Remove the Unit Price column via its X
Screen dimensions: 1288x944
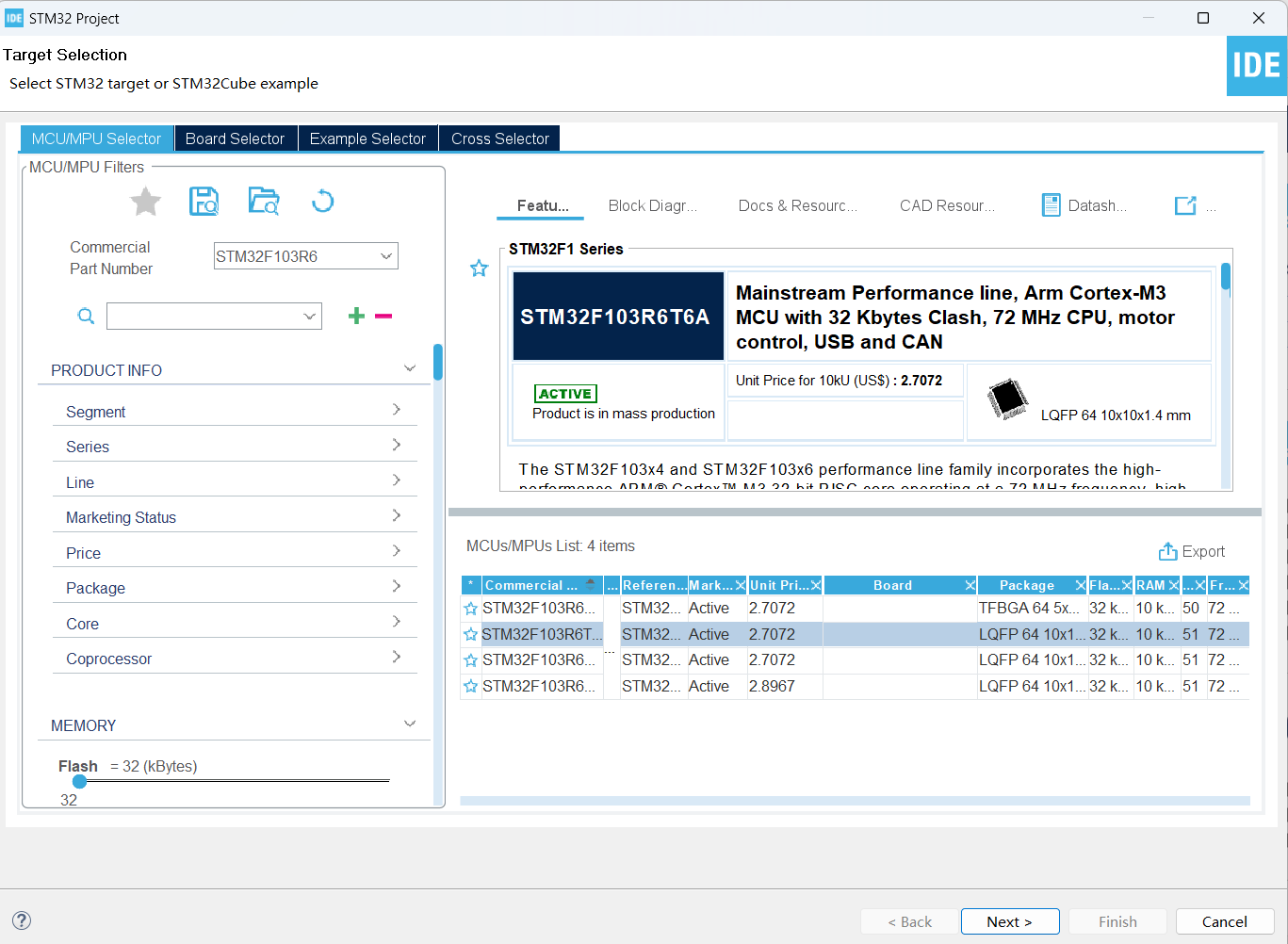click(816, 585)
